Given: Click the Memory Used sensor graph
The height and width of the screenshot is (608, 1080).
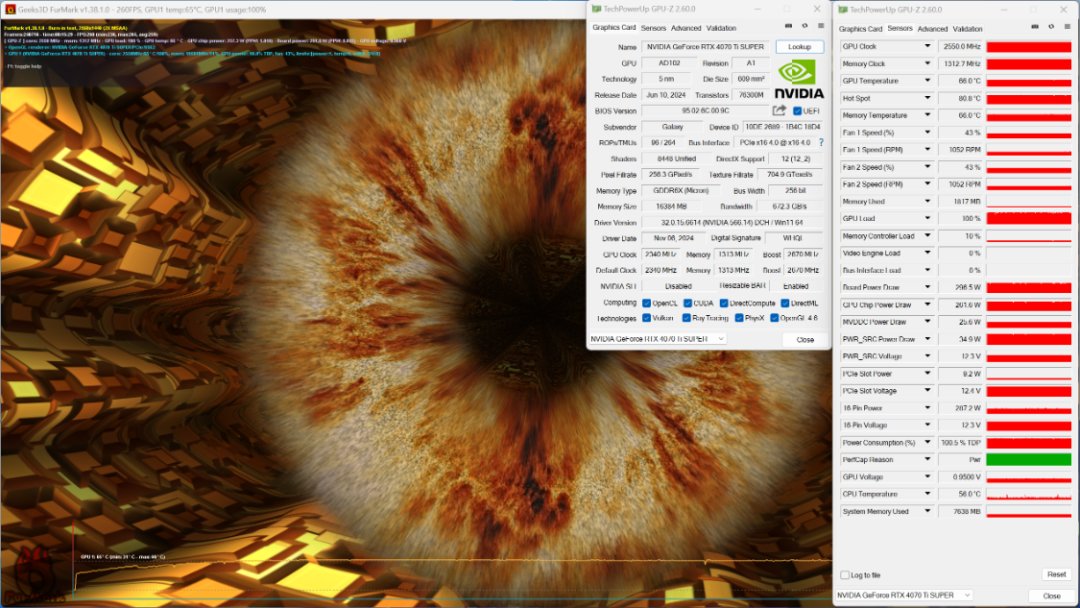Looking at the screenshot, I should [1028, 201].
